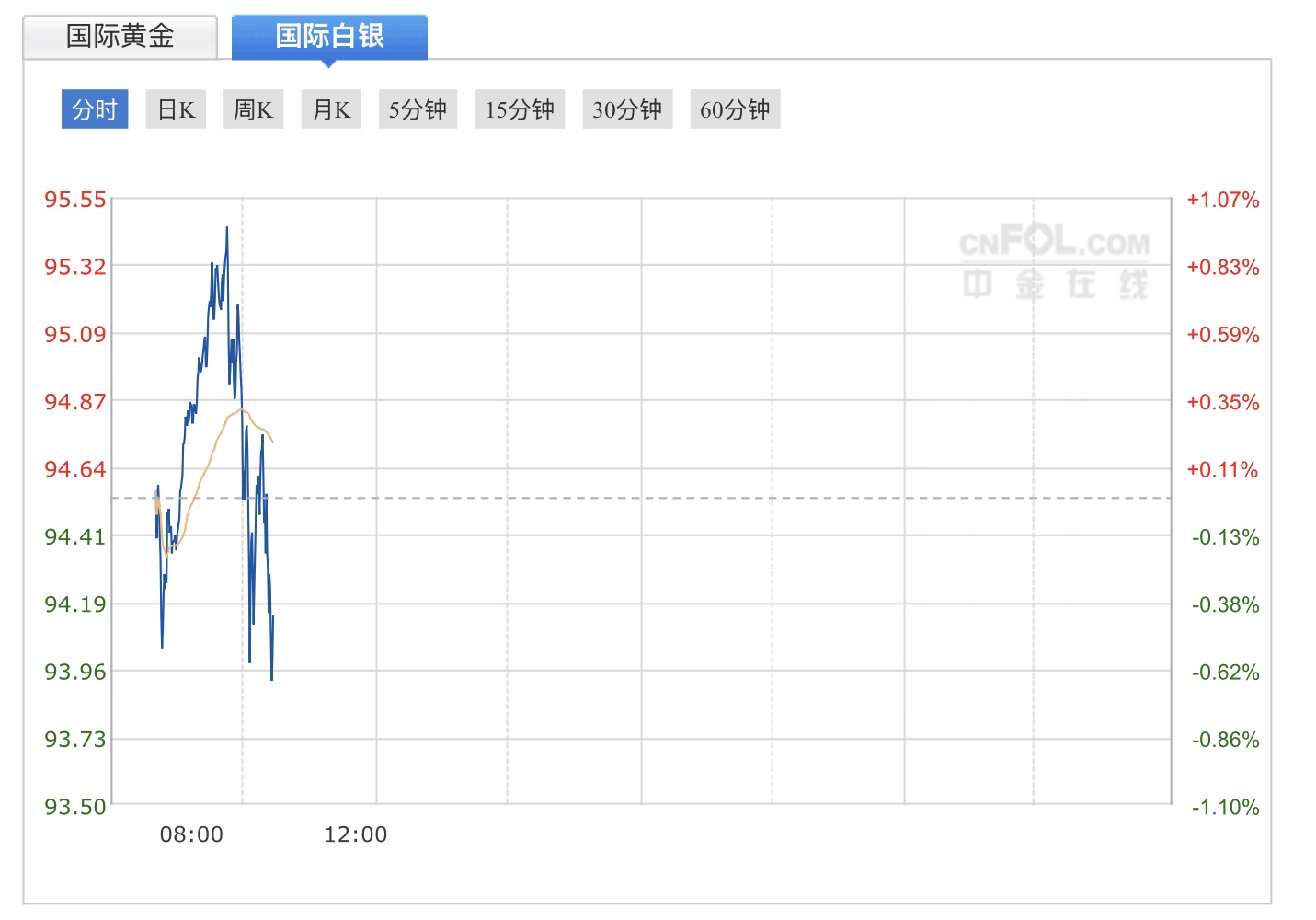The image size is (1316, 920).
Task: Pick the 60分钟 interval
Action: pyautogui.click(x=735, y=109)
